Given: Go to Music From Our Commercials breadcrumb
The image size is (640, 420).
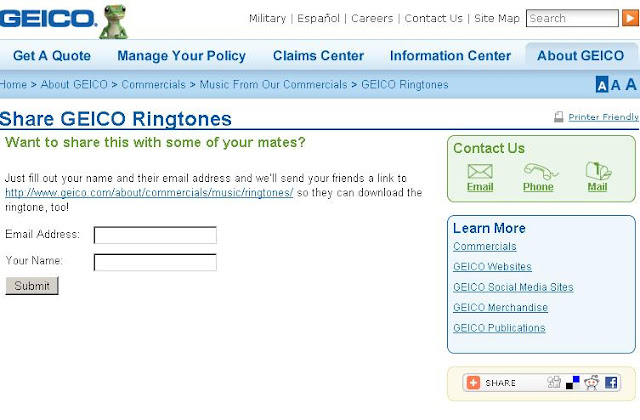Looking at the screenshot, I should (x=273, y=84).
